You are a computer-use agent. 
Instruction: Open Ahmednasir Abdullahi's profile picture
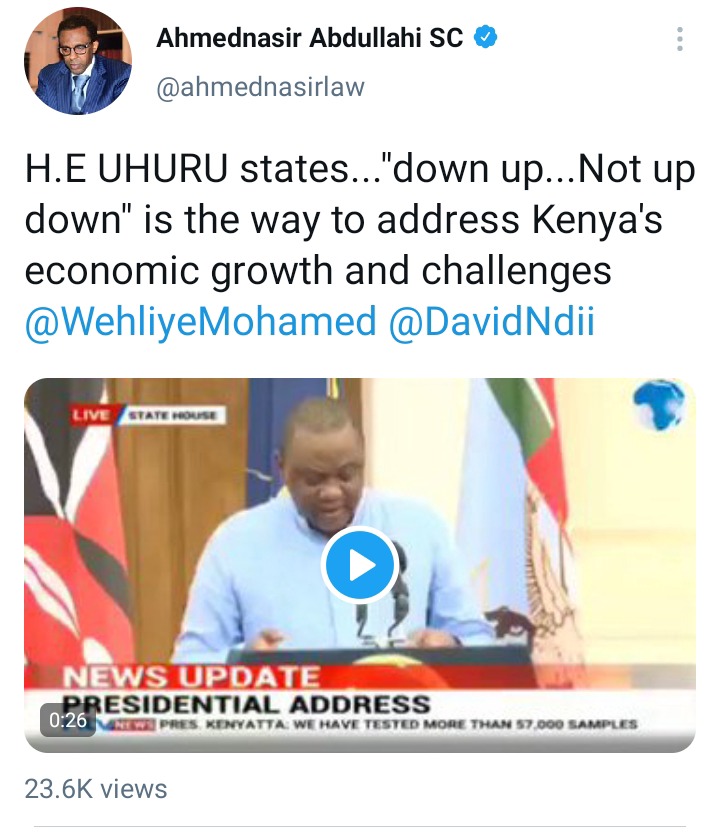click(x=77, y=60)
